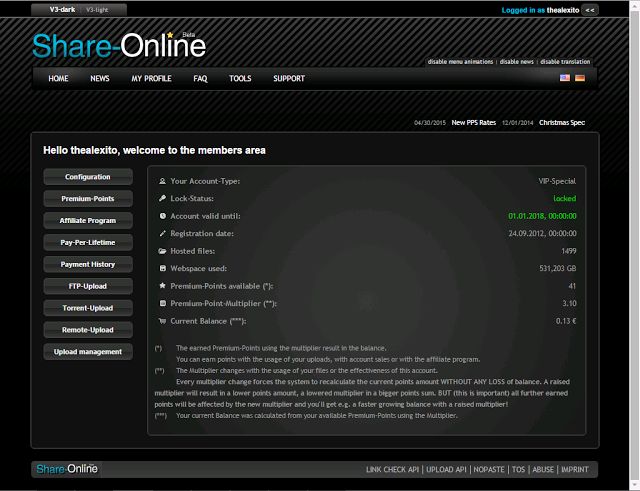
Task: Open the NOPASTE footer link
Action: 489,469
